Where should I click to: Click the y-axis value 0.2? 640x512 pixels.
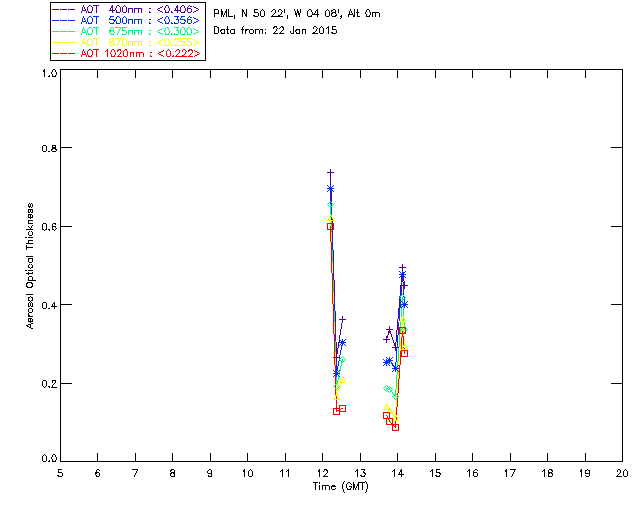[49, 384]
